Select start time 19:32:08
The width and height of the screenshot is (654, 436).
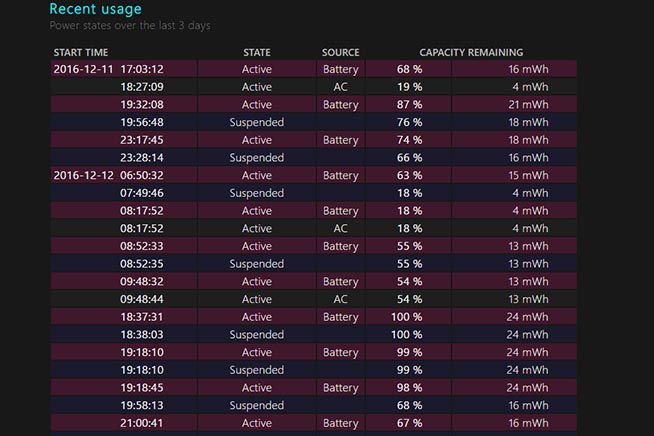click(142, 104)
